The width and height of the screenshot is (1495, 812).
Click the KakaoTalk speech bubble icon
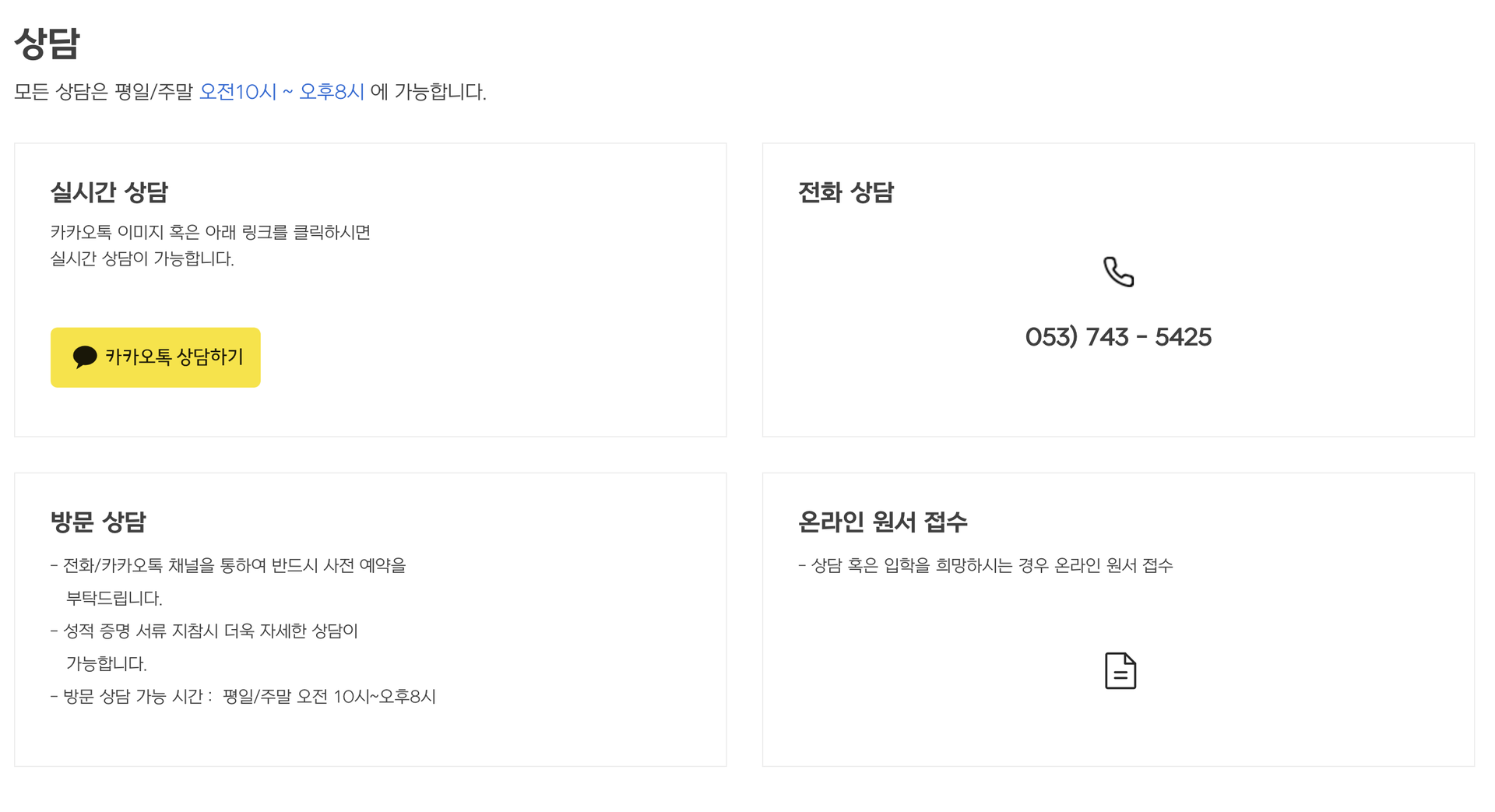click(85, 357)
